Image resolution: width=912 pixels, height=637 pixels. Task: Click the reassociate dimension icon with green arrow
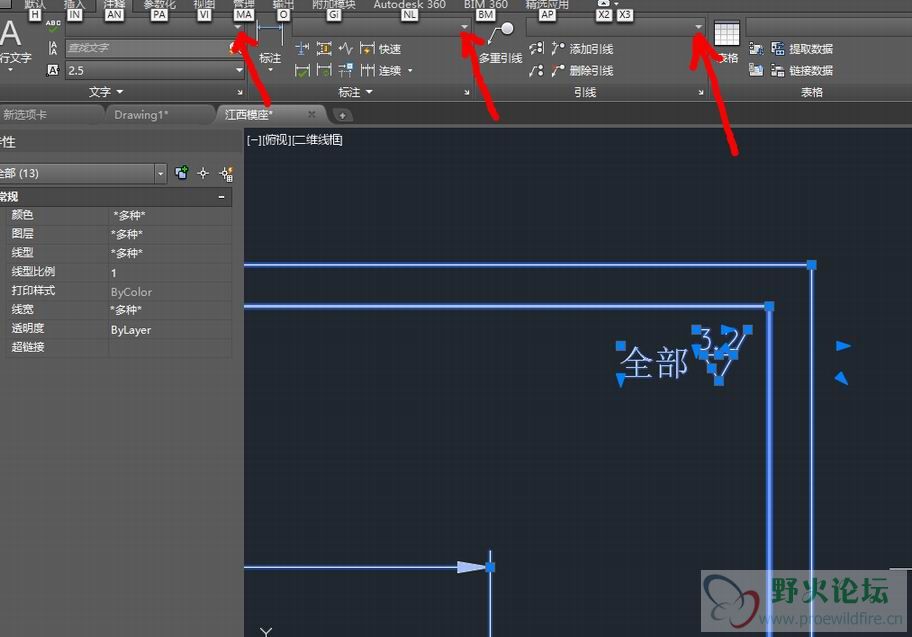(324, 70)
